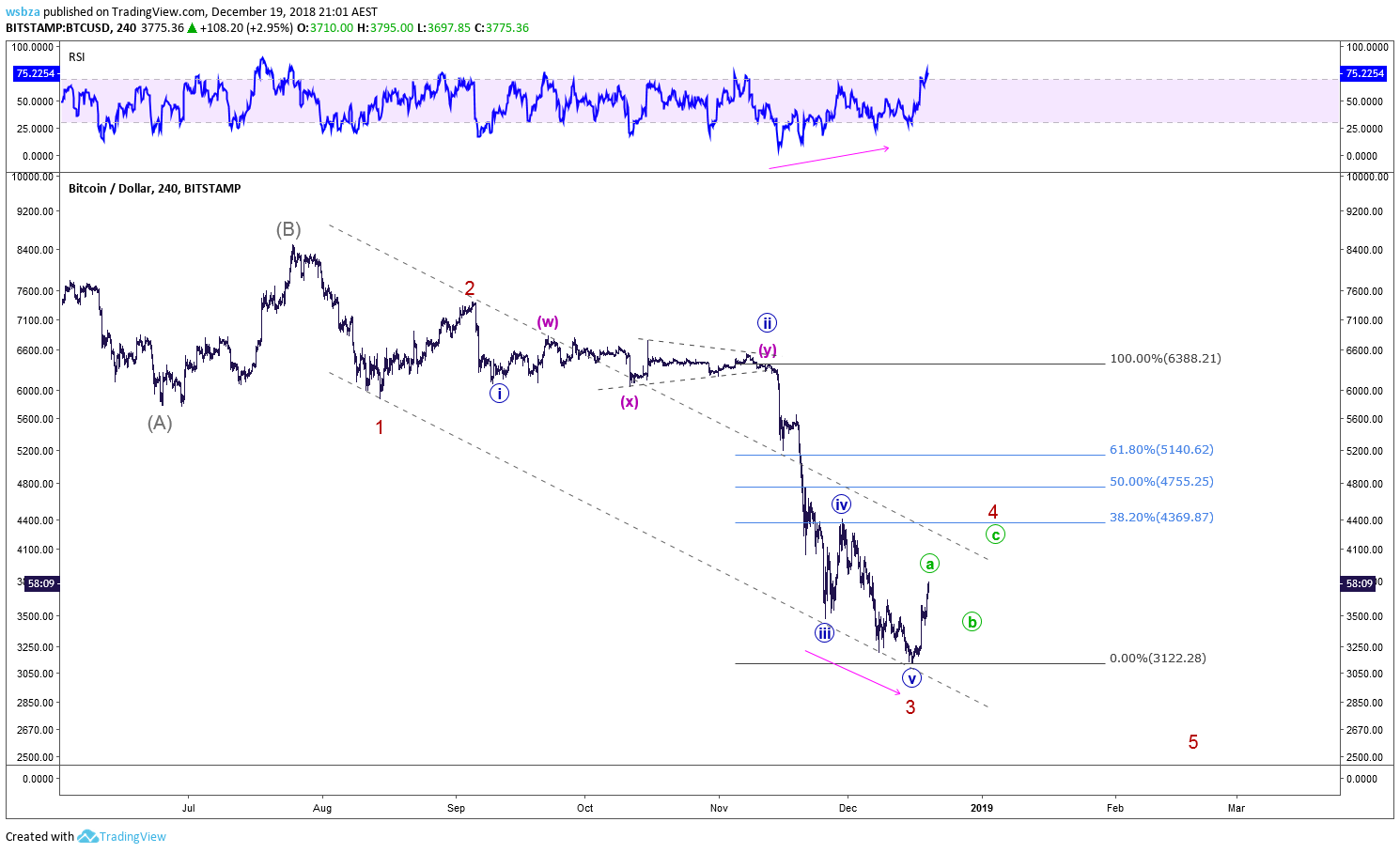Click the low value L:3697.85
Viewport: 1400px width, 853px height.
click(444, 27)
